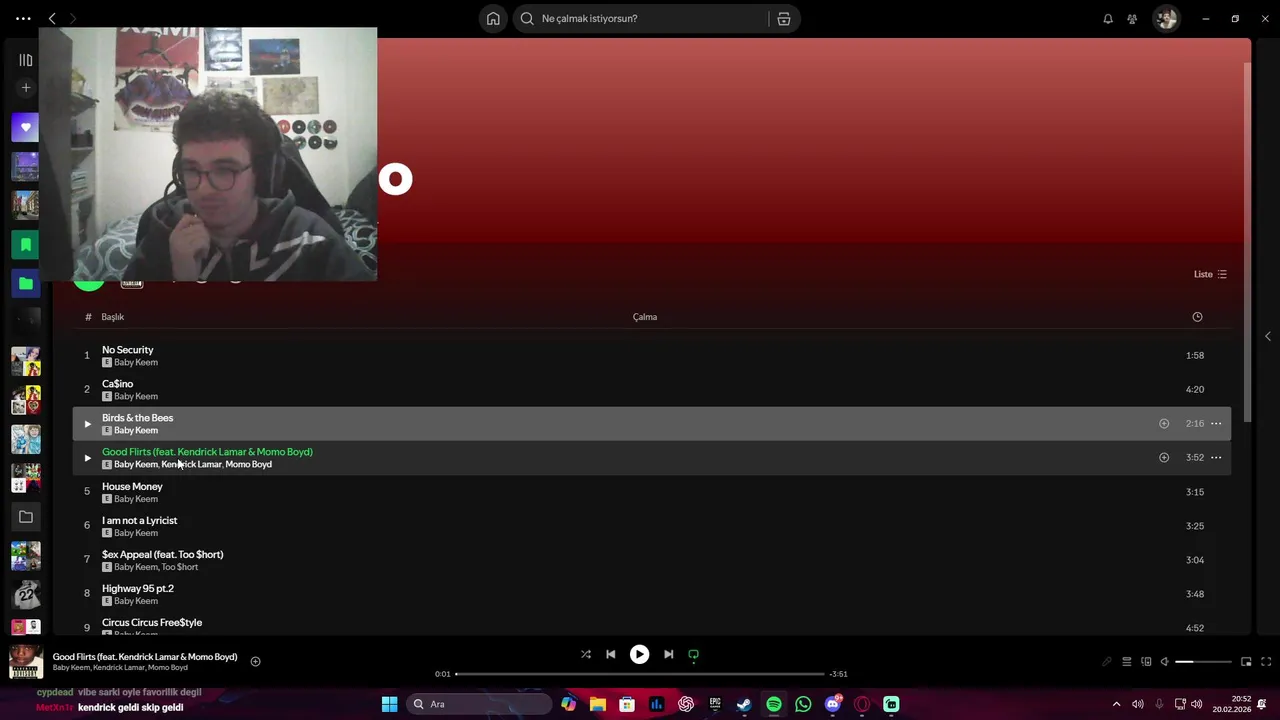Open the user profile avatar menu
Screen dimensions: 1280x720
(x=1166, y=18)
